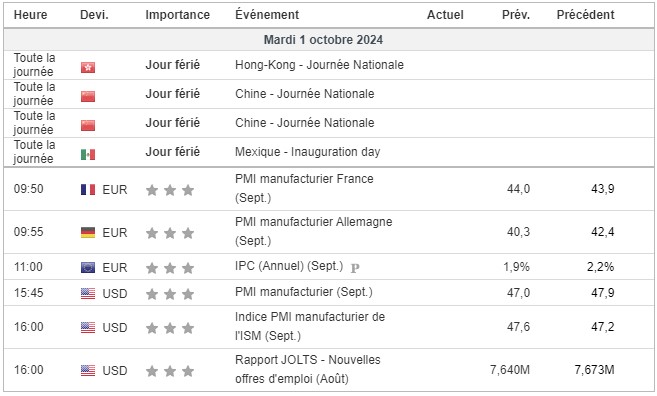Click the Germany flag icon at 09:55
This screenshot has width=657, height=396.
point(88,233)
